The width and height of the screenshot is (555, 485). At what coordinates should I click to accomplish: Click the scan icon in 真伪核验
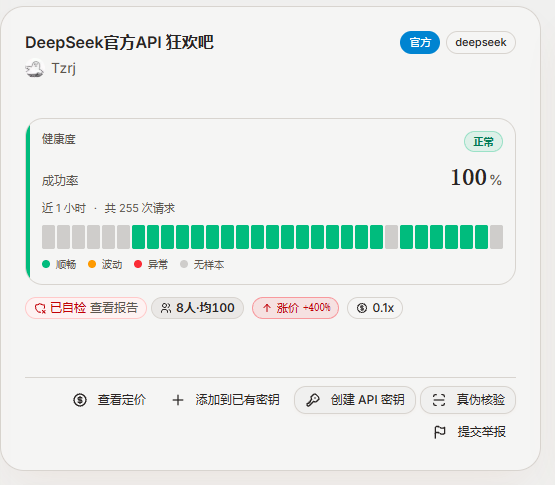point(439,400)
